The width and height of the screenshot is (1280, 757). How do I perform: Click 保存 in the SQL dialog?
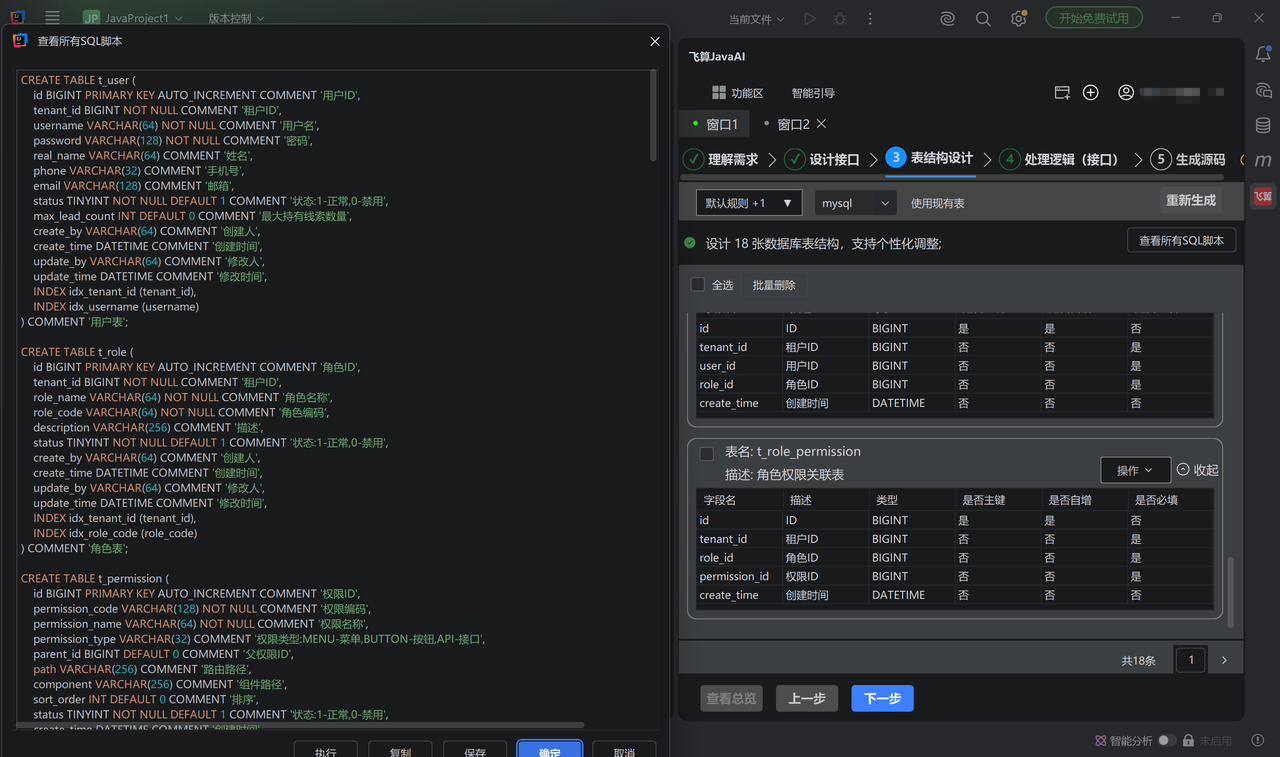[x=475, y=750]
